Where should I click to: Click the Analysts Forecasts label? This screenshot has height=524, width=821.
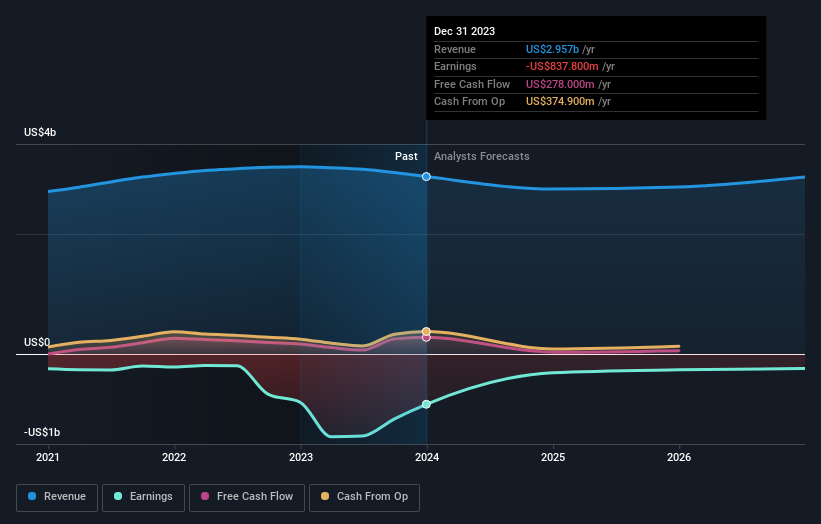pyautogui.click(x=481, y=157)
